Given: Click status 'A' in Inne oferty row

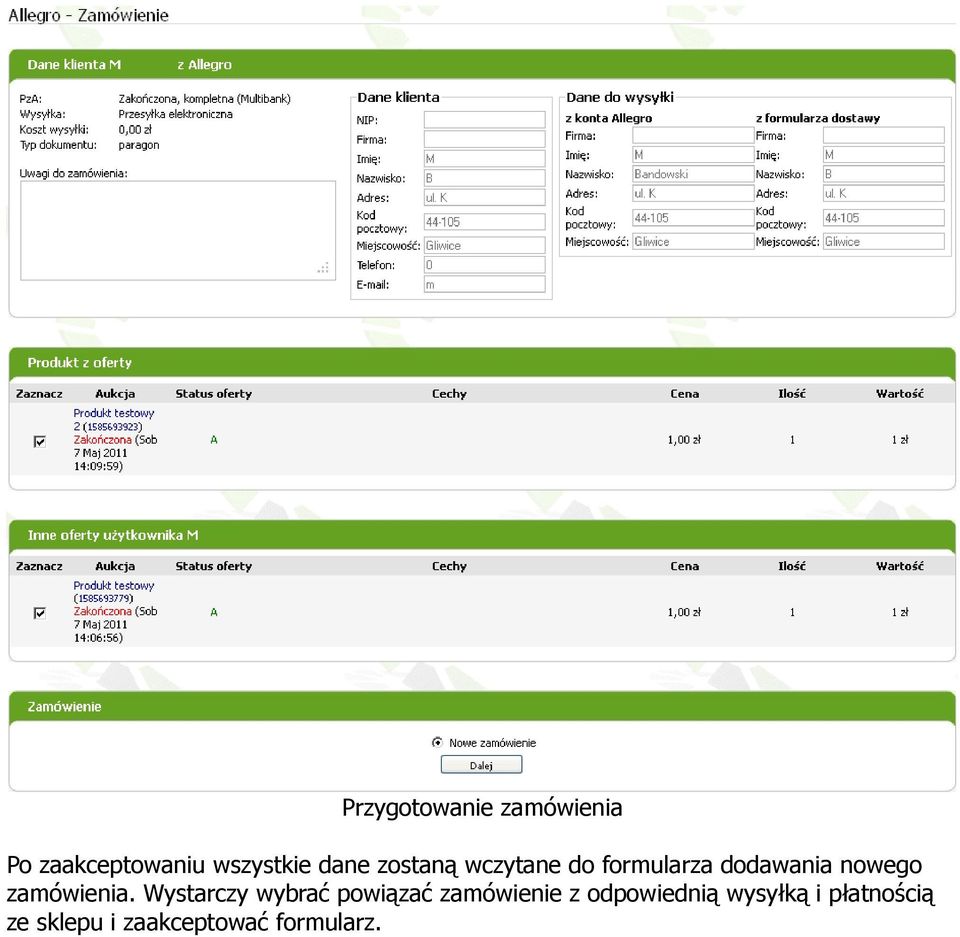Looking at the screenshot, I should tap(214, 612).
